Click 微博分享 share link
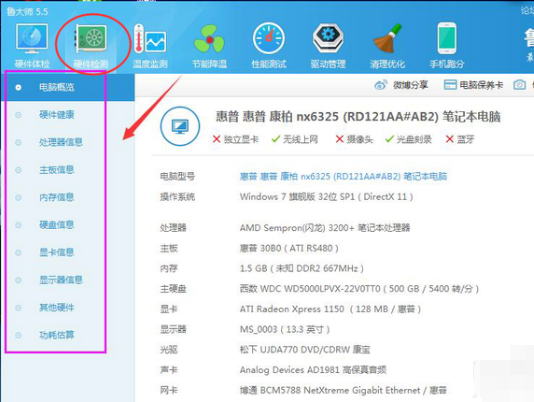The width and height of the screenshot is (534, 402). (410, 85)
